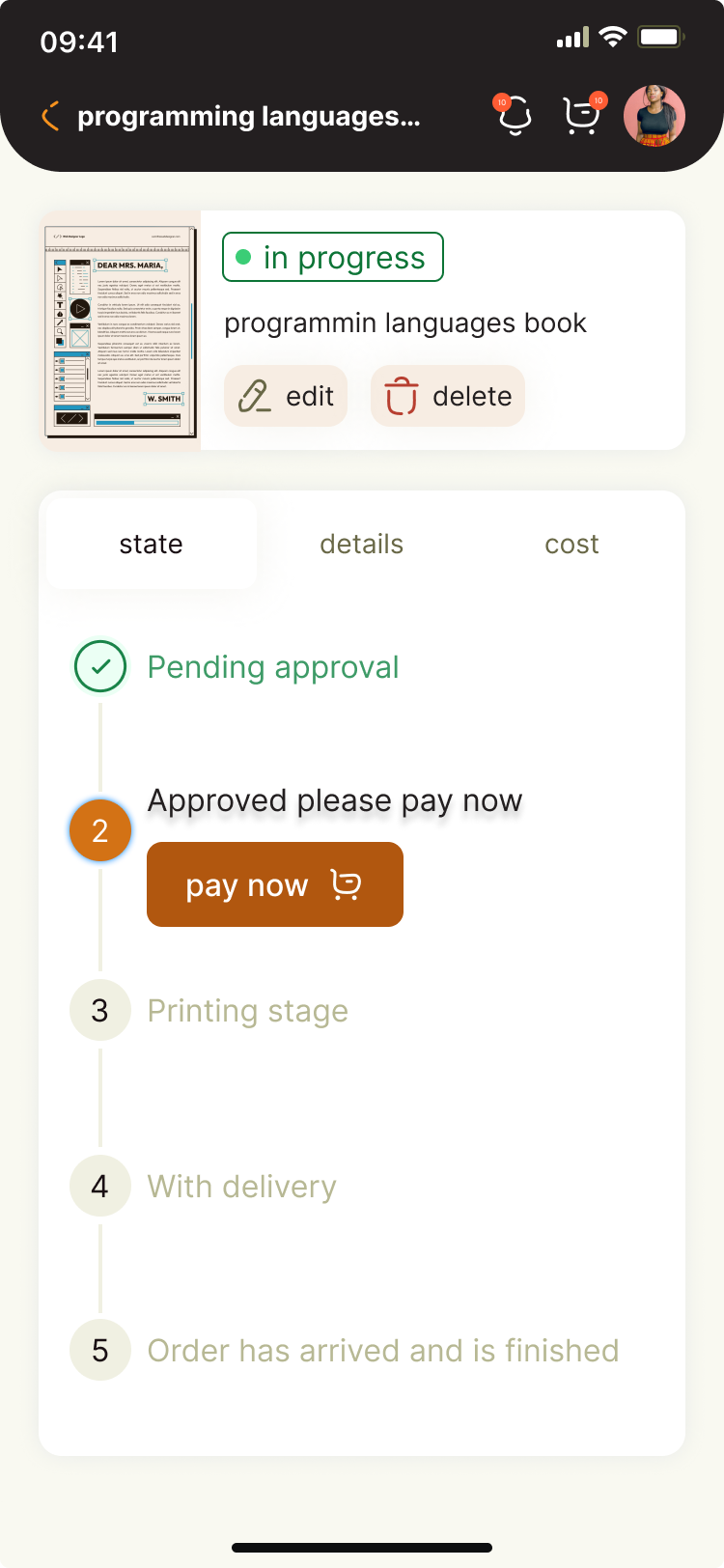Click the in progress status badge
The width and height of the screenshot is (724, 1568).
click(333, 257)
